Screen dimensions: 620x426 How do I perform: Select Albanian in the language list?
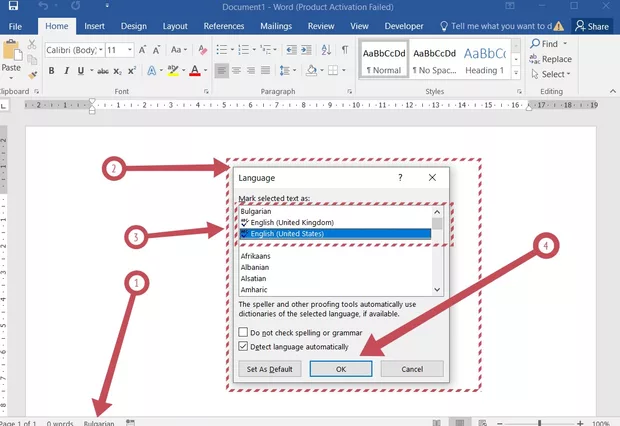tap(254, 268)
